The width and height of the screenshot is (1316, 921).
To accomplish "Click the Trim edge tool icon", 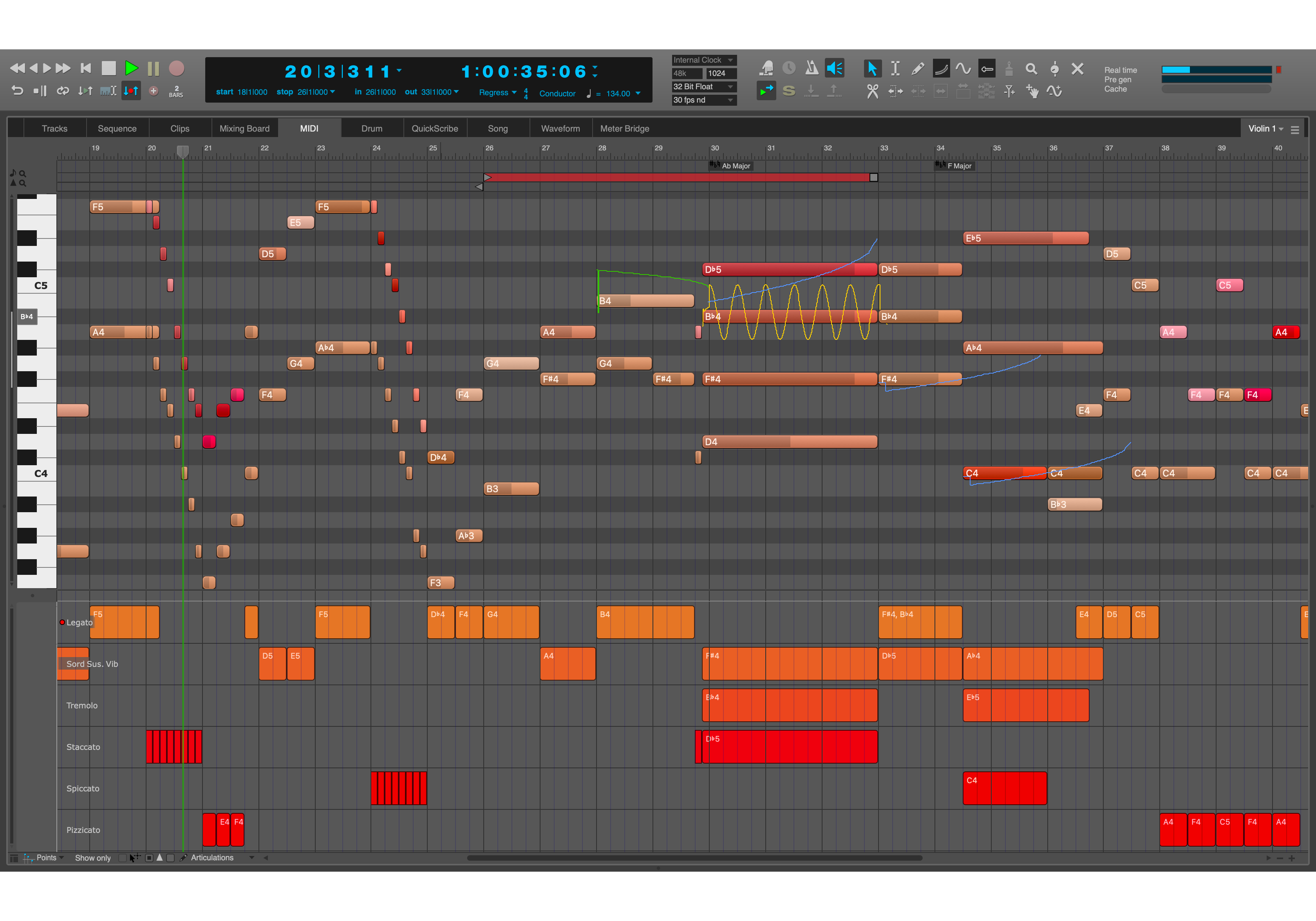I will point(895,90).
